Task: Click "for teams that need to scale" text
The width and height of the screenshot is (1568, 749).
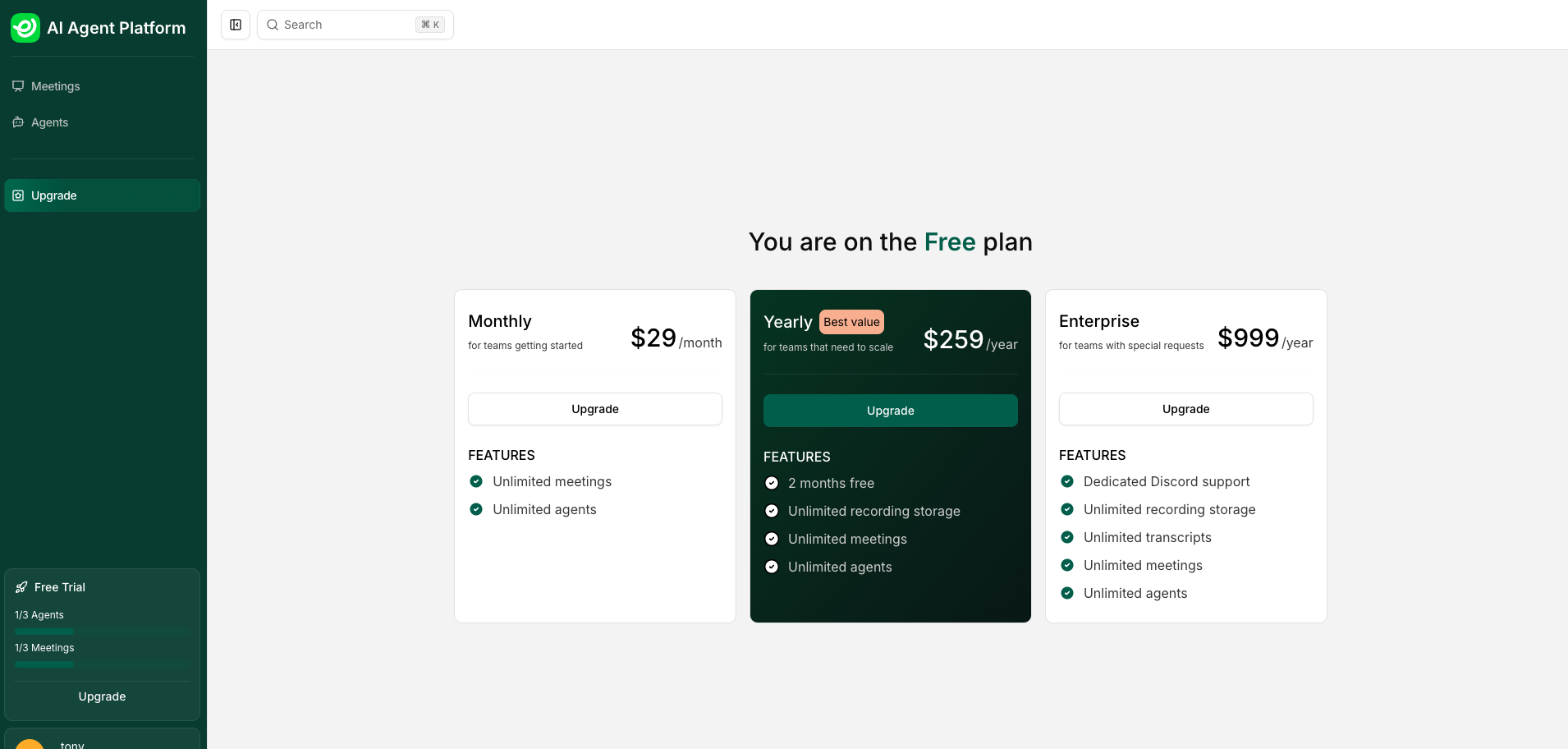Action: [828, 347]
